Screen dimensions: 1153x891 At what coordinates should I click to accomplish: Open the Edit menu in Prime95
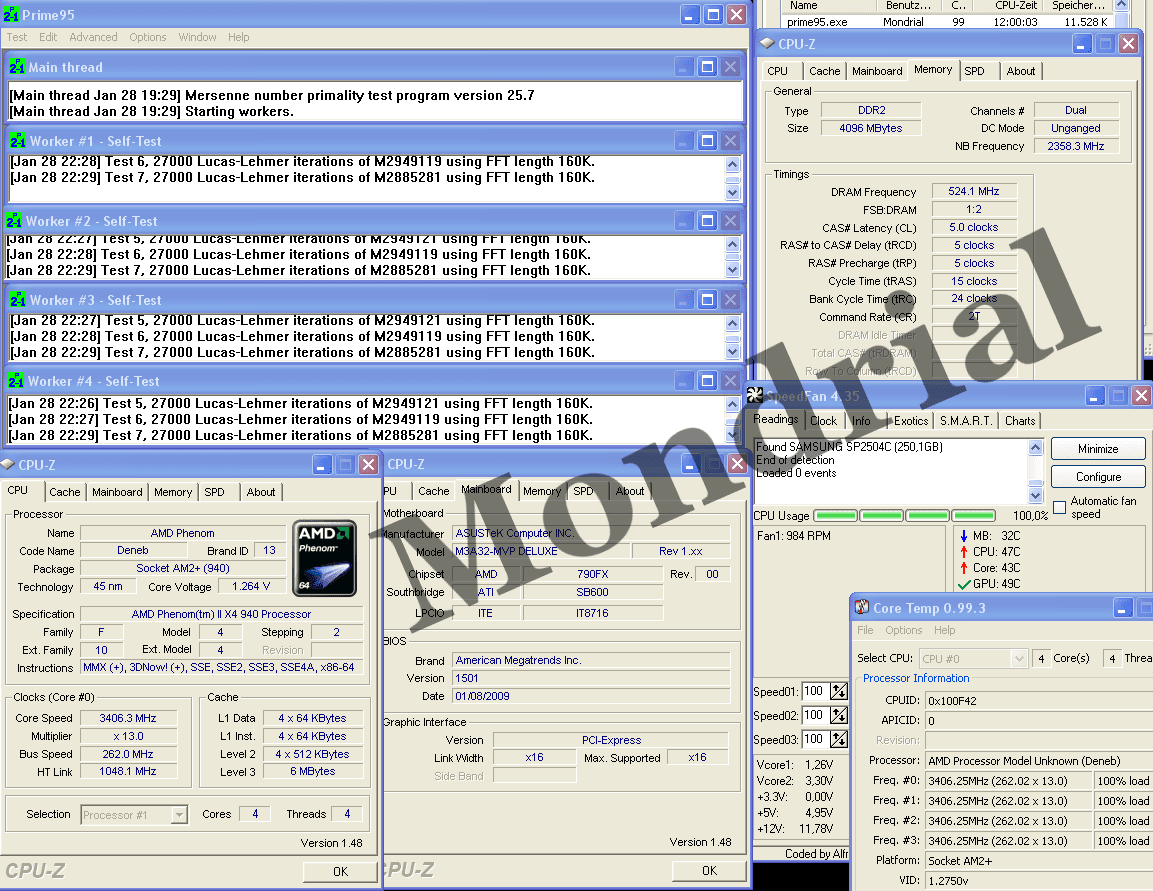[x=48, y=37]
